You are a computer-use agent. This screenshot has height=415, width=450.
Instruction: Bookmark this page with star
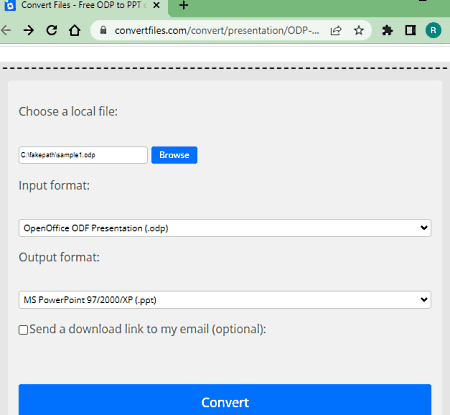tap(359, 31)
